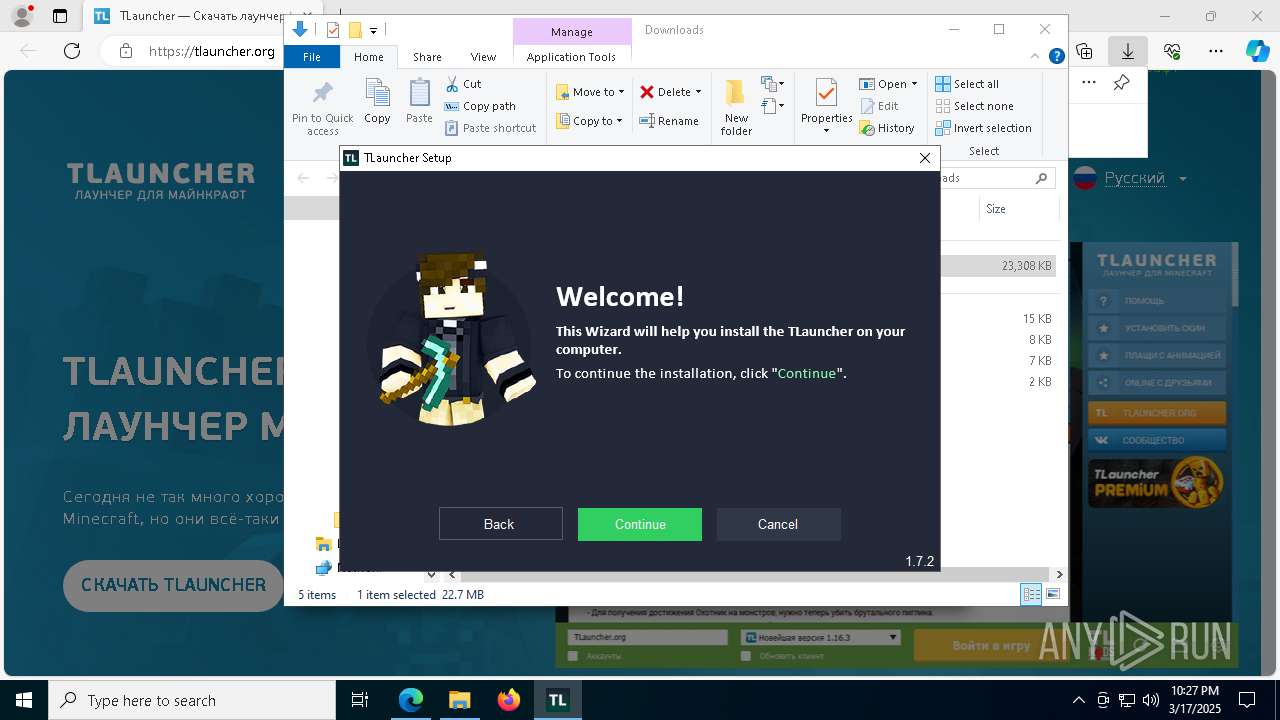The image size is (1280, 720).
Task: Open Explorer help icon
Action: point(1056,57)
